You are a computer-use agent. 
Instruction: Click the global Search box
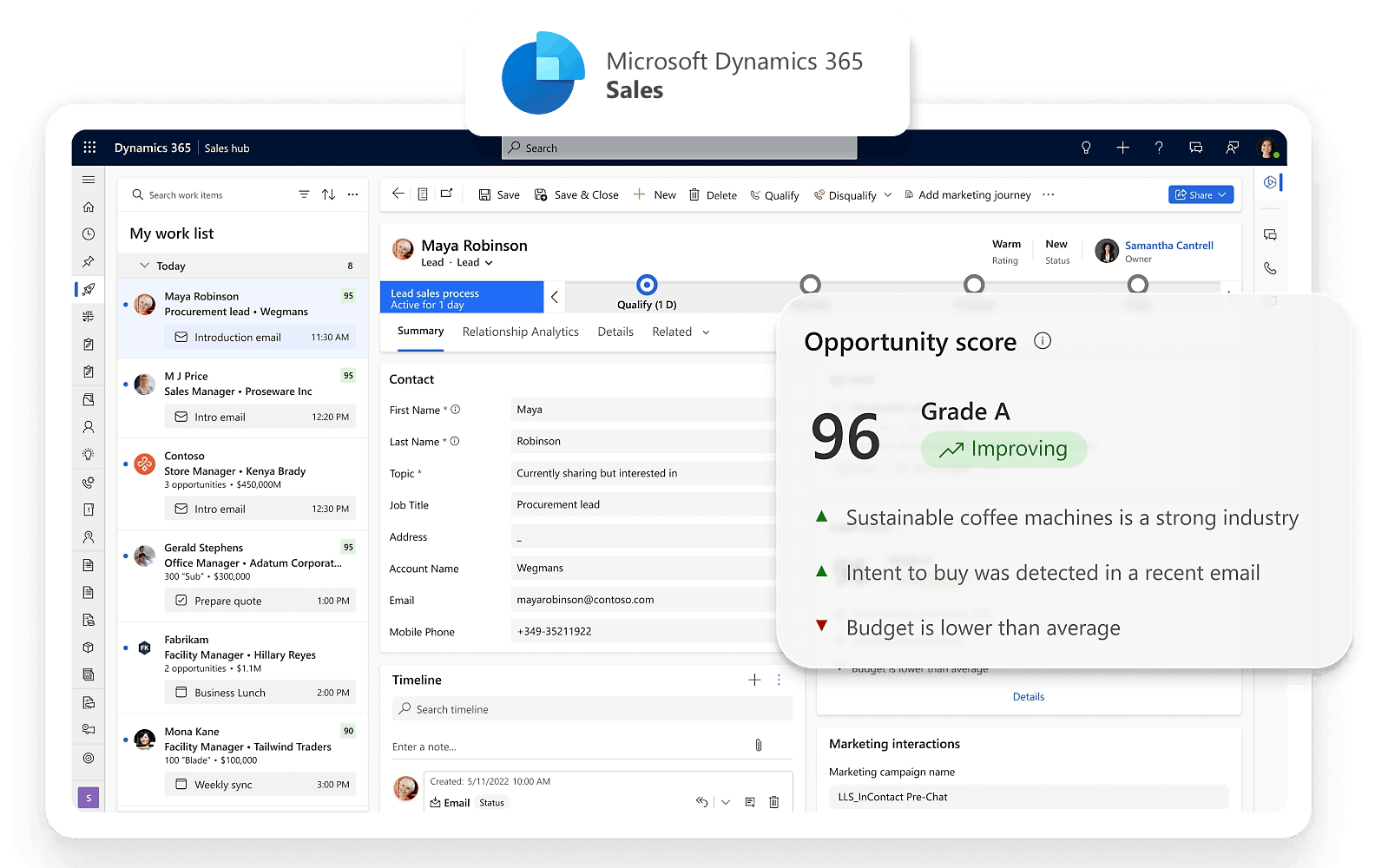coord(680,148)
